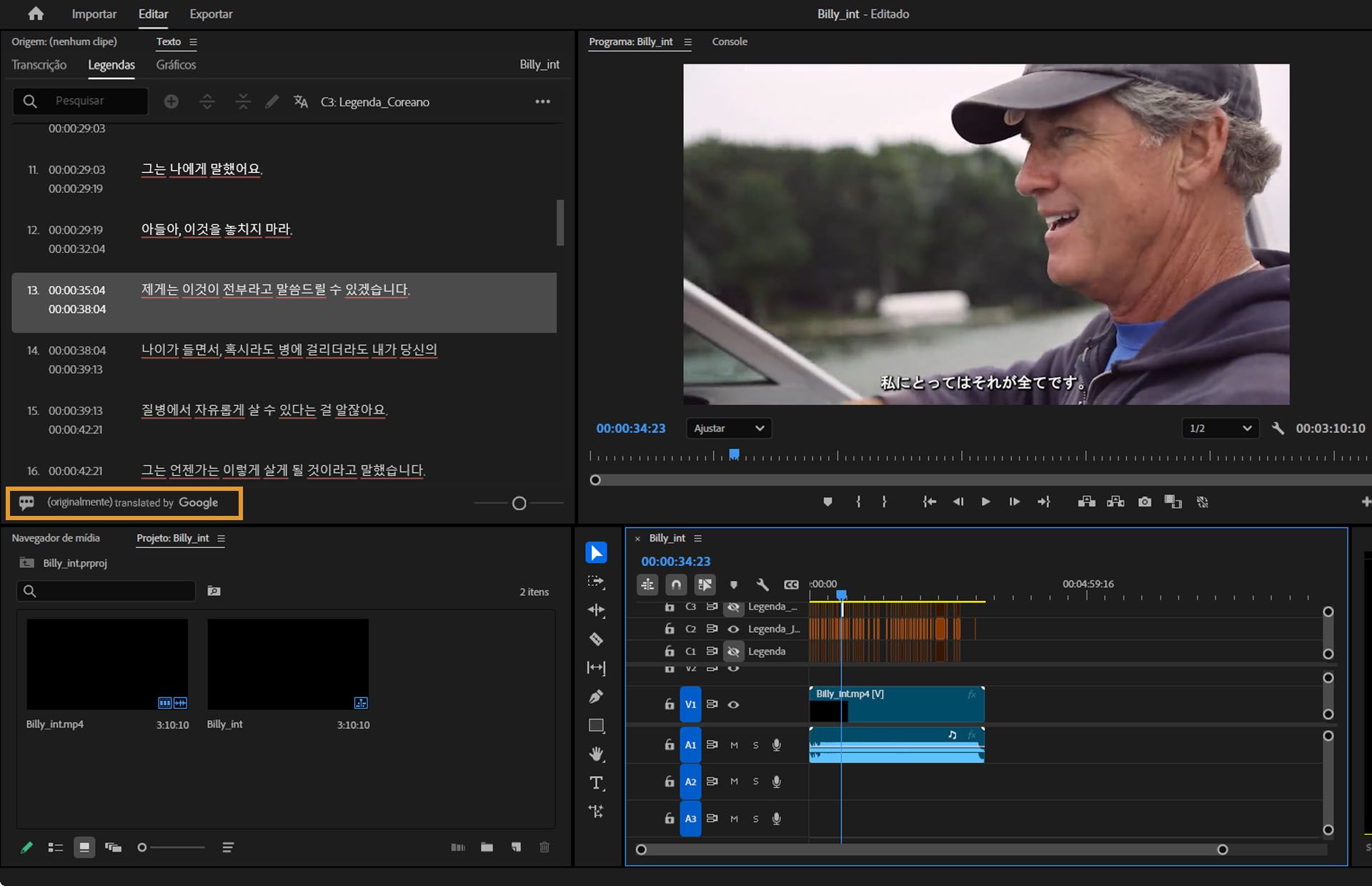Toggle snap in the timeline

point(676,584)
